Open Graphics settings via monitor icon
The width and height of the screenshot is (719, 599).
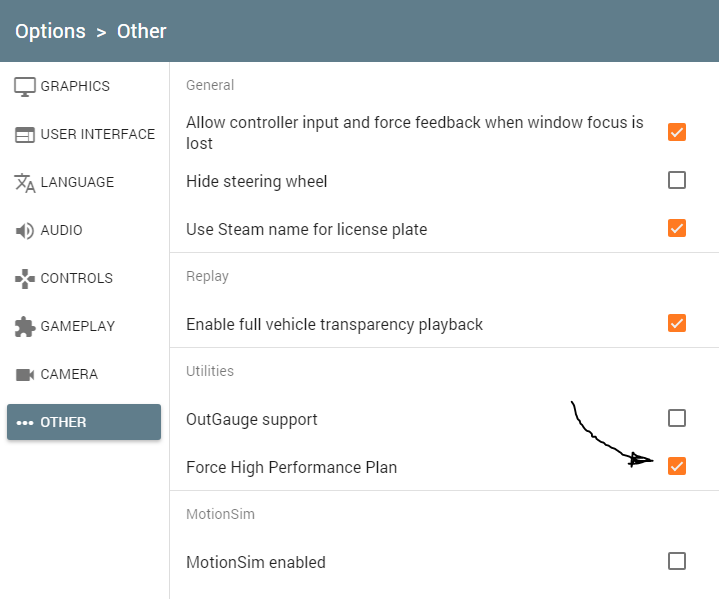25,87
